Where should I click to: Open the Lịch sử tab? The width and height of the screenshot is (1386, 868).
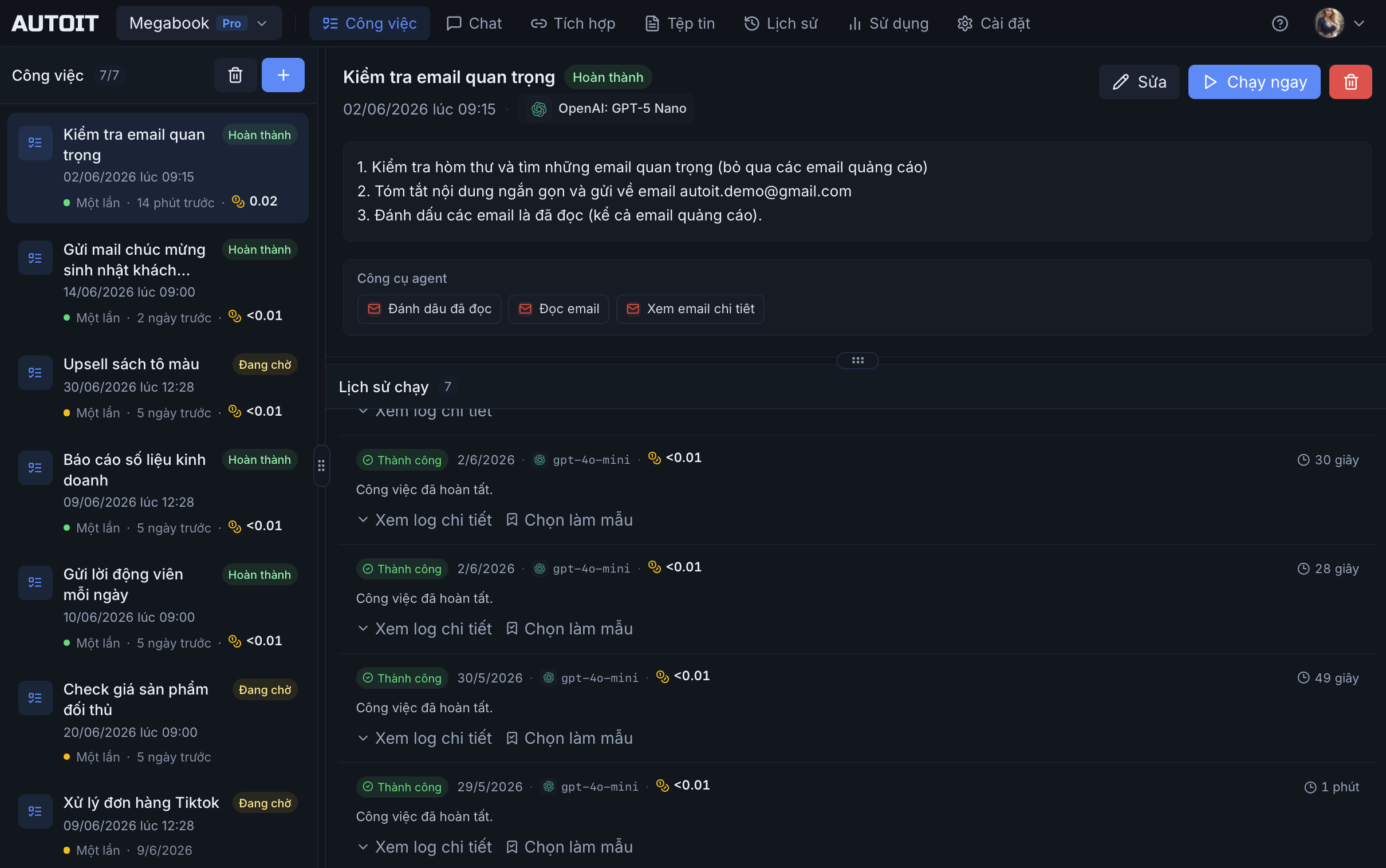pos(780,23)
